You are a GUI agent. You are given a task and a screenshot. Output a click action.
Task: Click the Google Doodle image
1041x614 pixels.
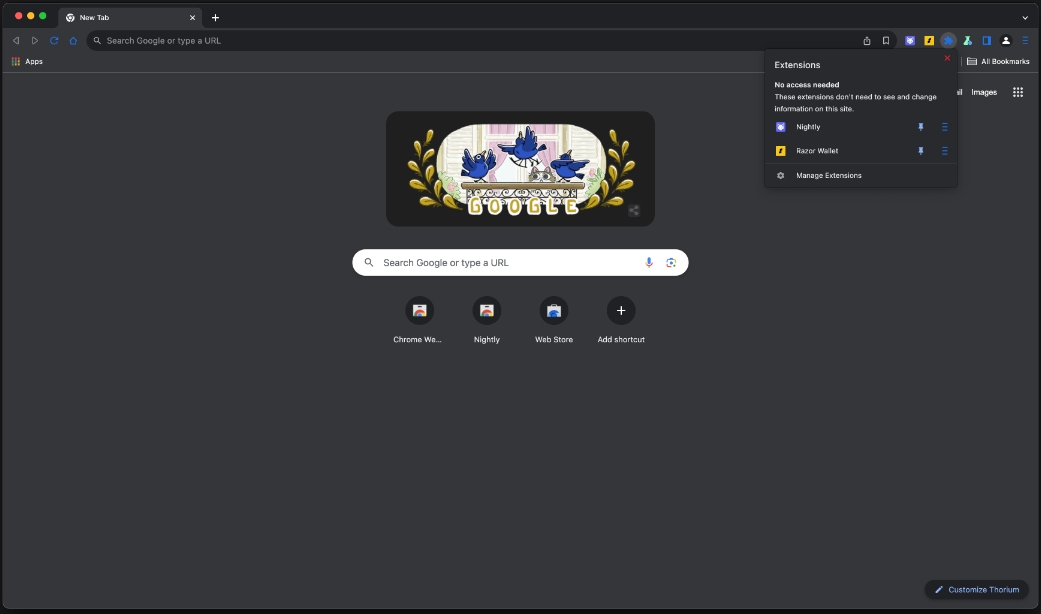(x=520, y=169)
